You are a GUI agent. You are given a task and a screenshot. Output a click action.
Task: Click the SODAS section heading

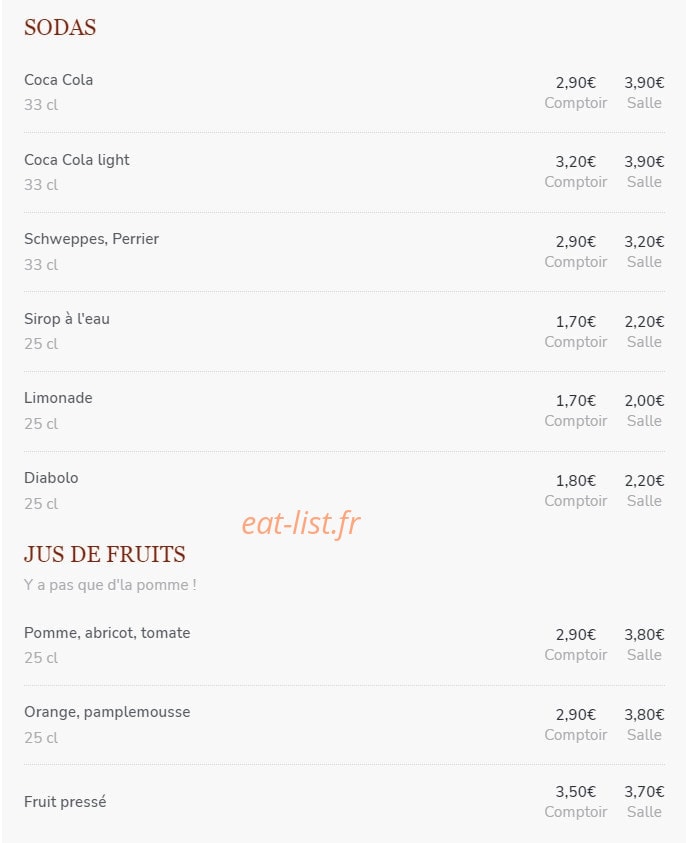60,27
